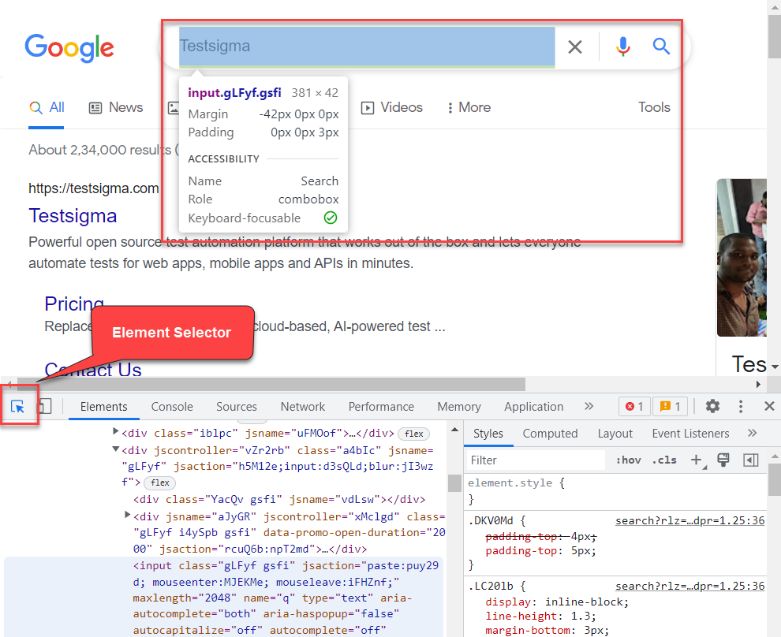Screen dimensions: 781x637
Task: Toggle the device toolbar icon
Action: click(x=45, y=406)
